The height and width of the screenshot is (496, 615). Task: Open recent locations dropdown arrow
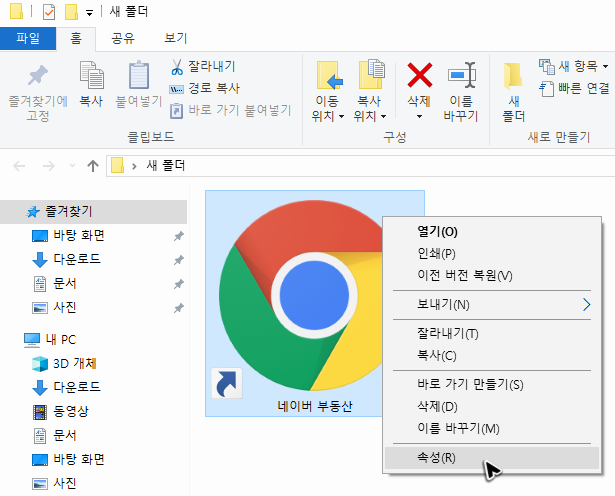point(72,166)
